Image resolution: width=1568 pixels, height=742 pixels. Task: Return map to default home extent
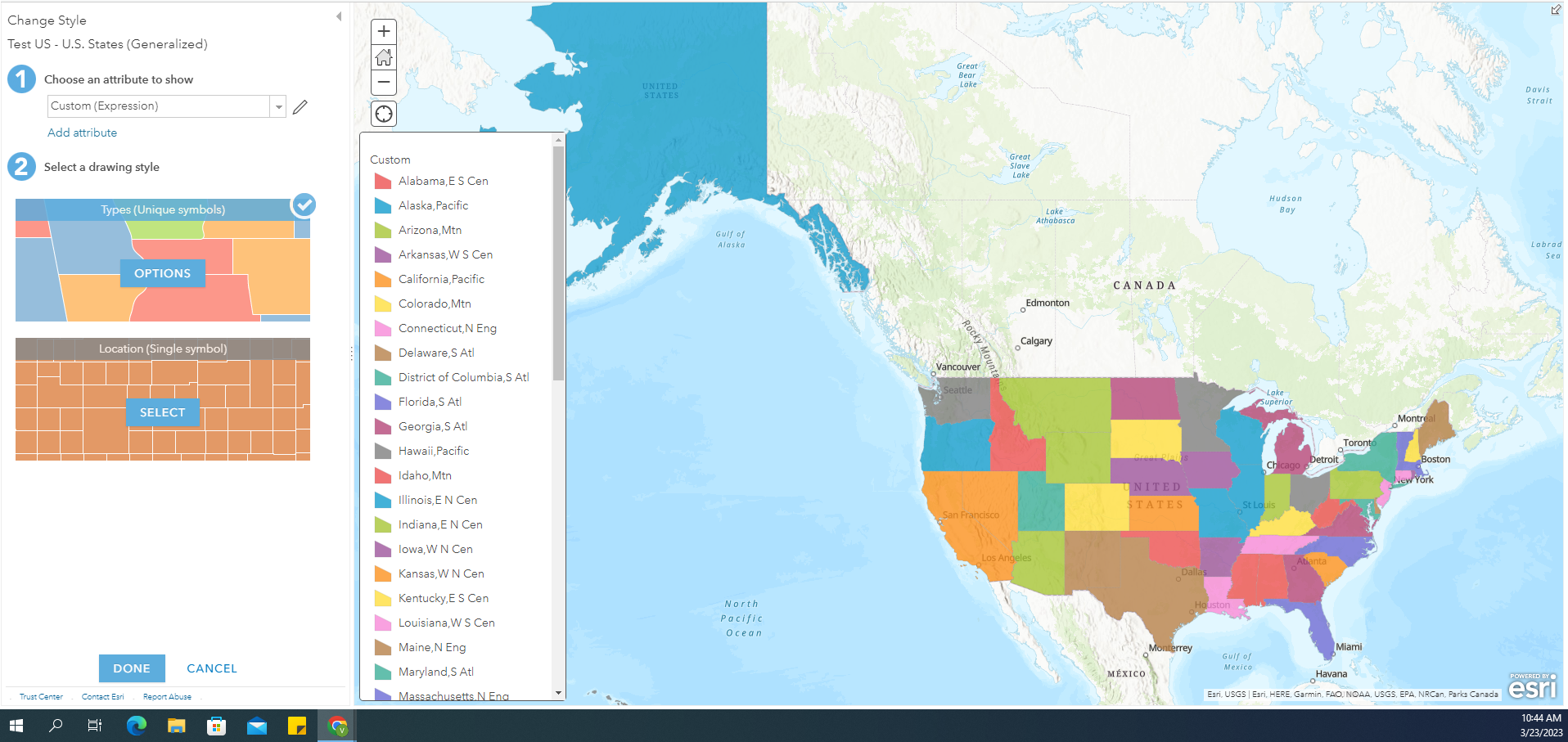pyautogui.click(x=383, y=56)
